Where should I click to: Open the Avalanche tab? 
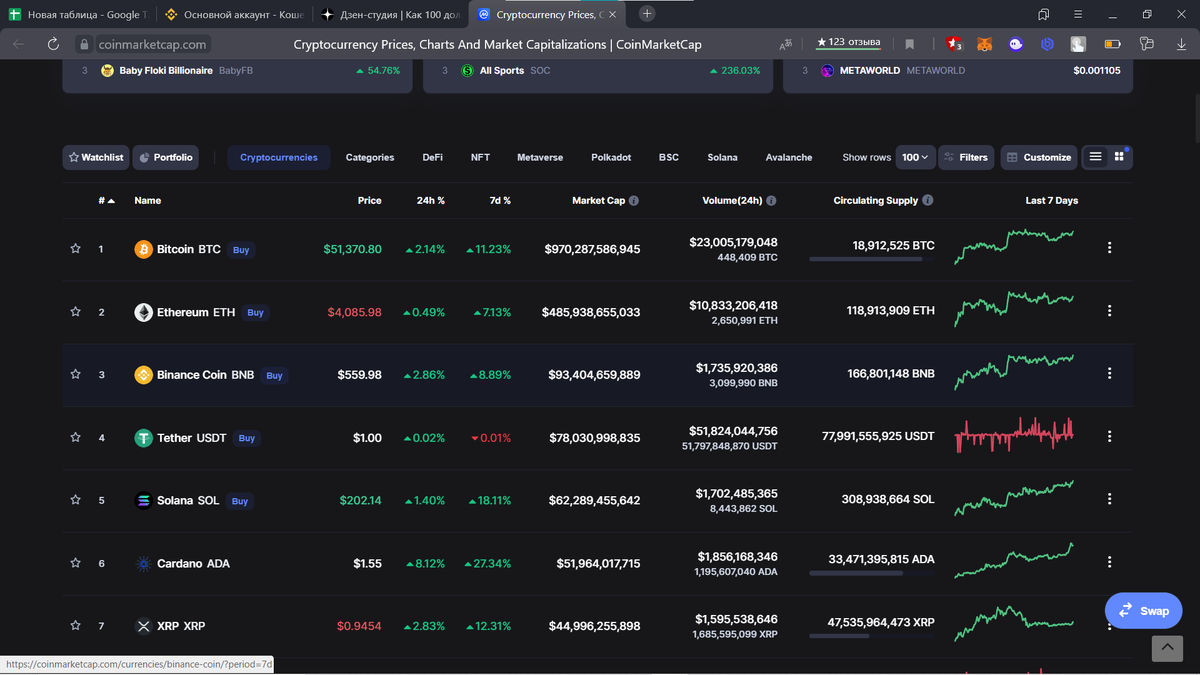coord(789,157)
